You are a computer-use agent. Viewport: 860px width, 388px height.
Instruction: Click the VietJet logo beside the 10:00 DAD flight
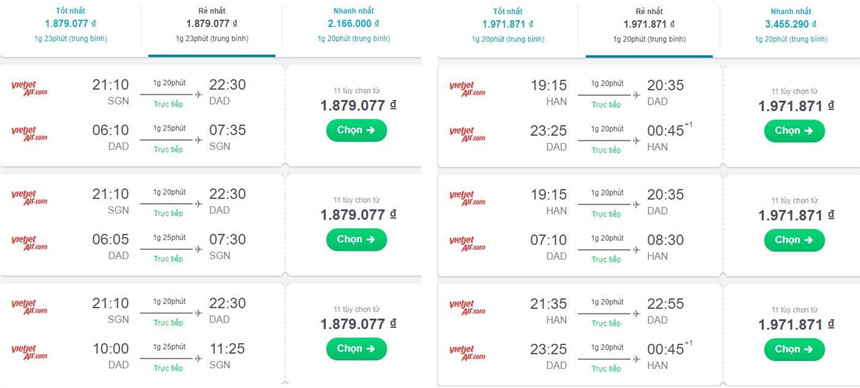[29, 352]
